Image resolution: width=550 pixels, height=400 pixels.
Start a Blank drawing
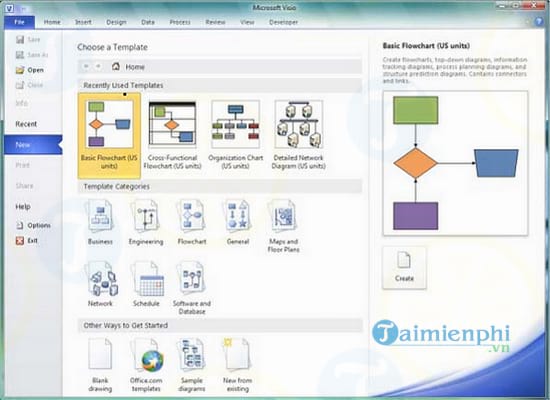click(x=100, y=365)
